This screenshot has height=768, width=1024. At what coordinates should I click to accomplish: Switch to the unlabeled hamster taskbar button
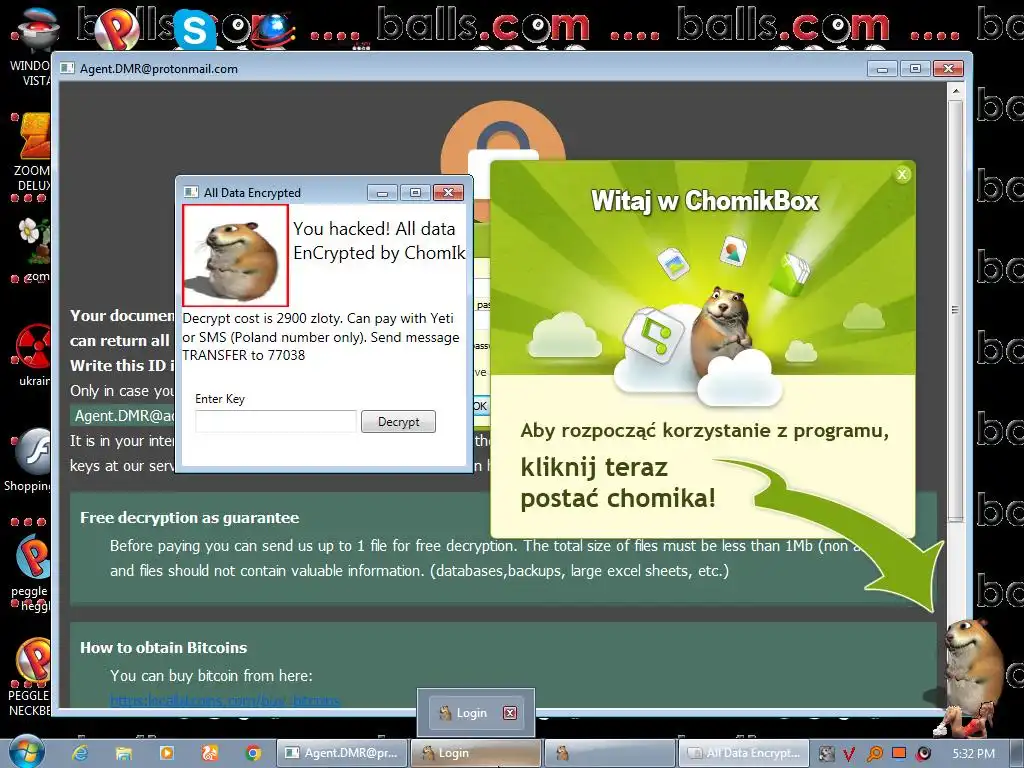coord(609,753)
